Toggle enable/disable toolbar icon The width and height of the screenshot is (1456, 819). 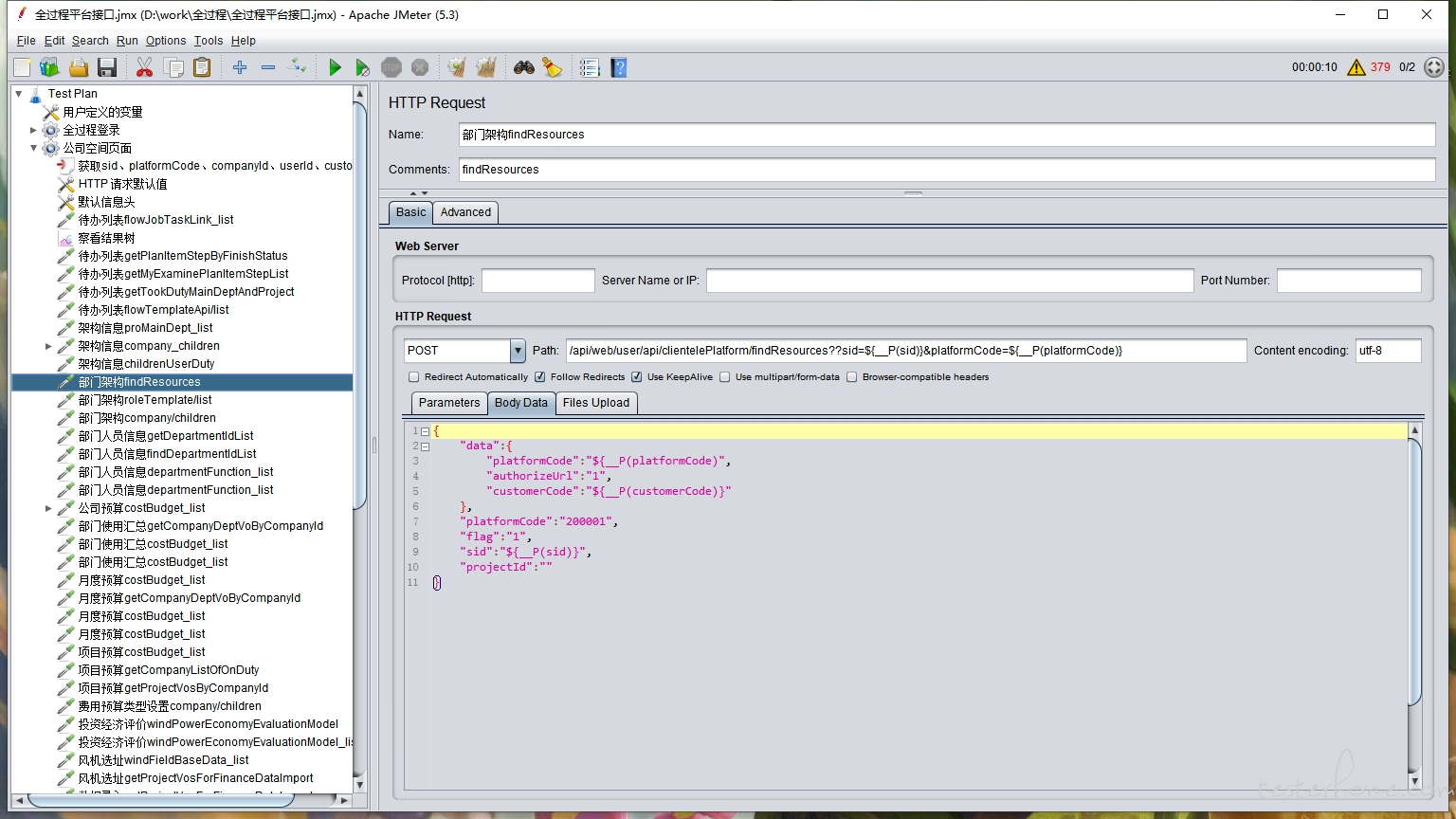coord(298,67)
